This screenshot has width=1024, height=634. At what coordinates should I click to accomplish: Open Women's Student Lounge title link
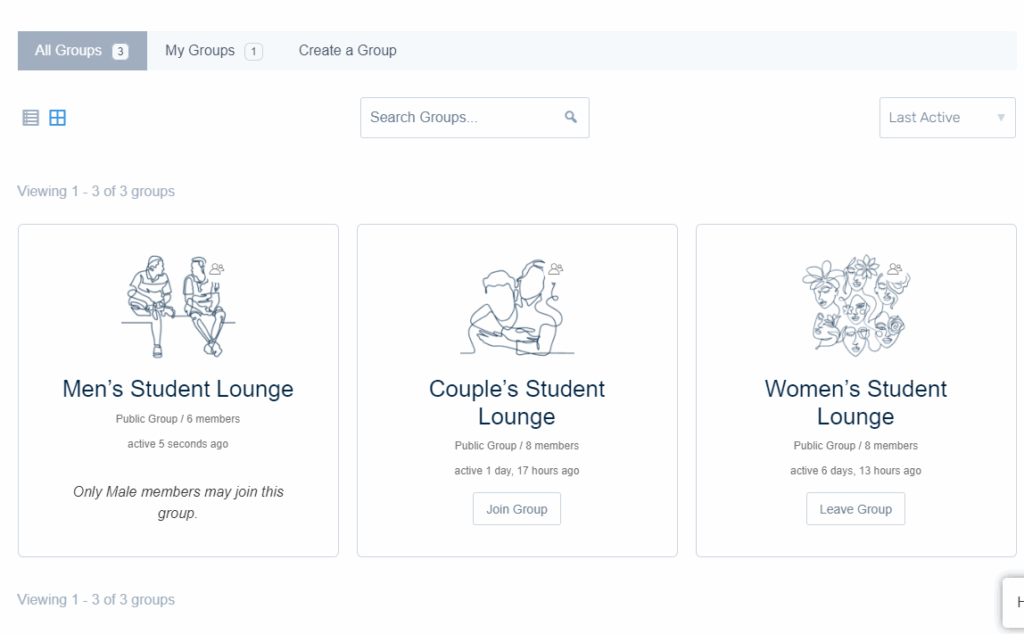856,402
